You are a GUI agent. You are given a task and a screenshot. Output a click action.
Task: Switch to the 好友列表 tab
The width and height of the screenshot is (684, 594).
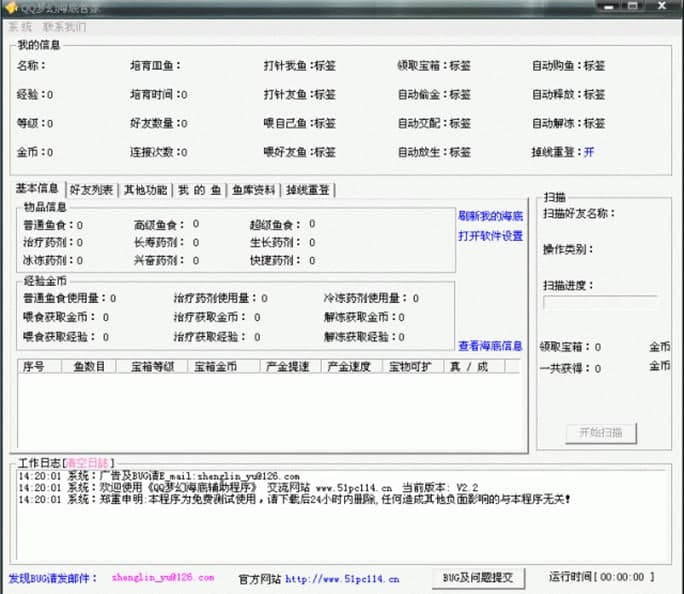point(92,190)
